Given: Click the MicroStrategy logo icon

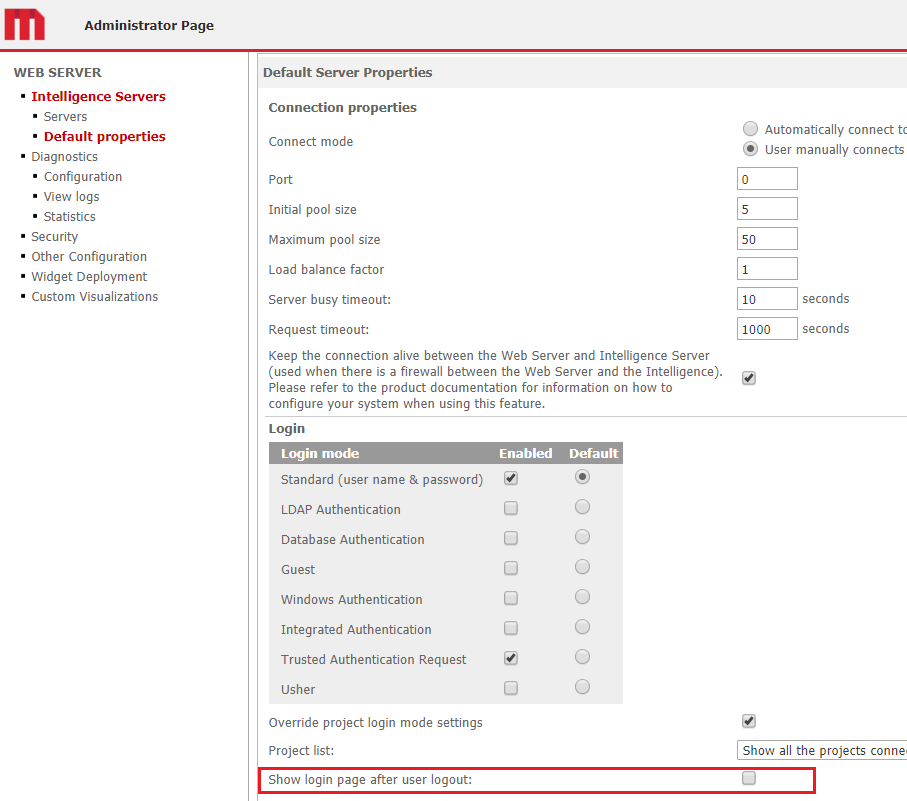Looking at the screenshot, I should [x=24, y=24].
